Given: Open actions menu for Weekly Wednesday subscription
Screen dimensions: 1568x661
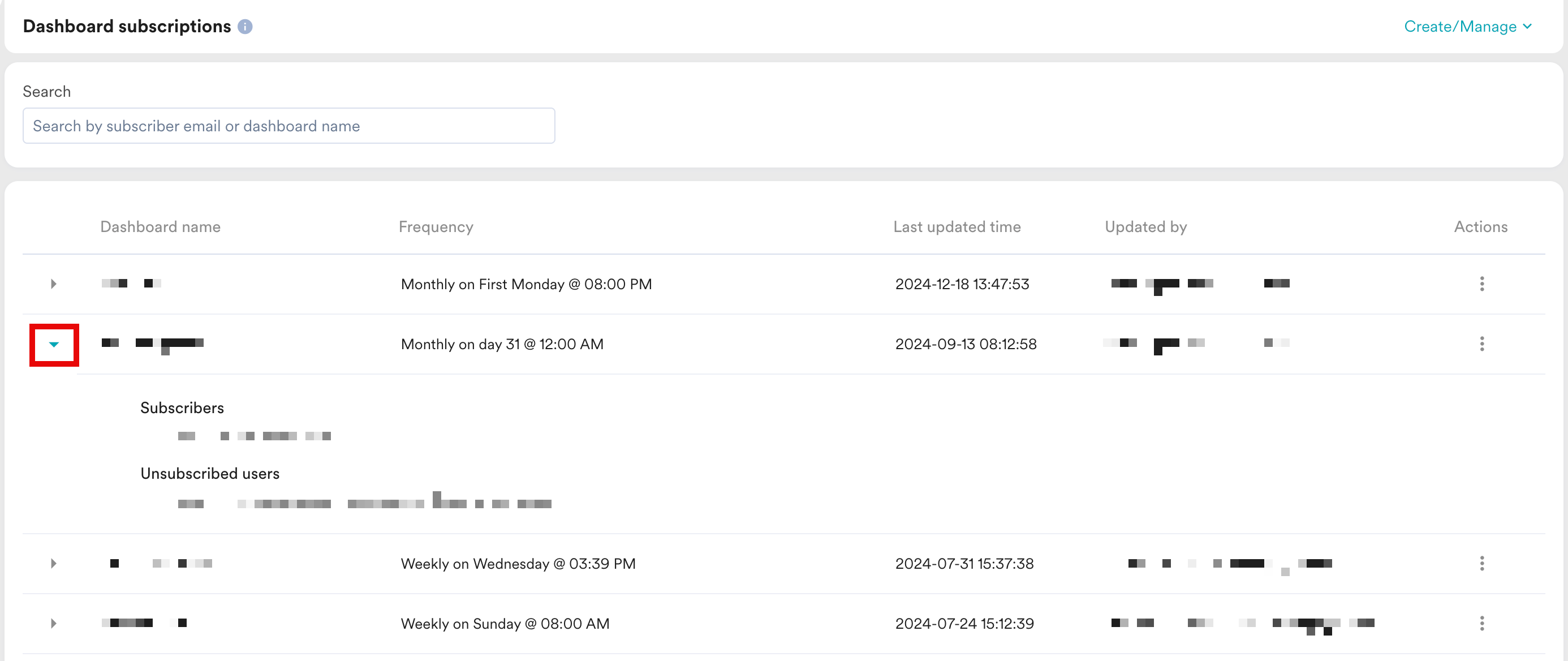Looking at the screenshot, I should pos(1481,564).
